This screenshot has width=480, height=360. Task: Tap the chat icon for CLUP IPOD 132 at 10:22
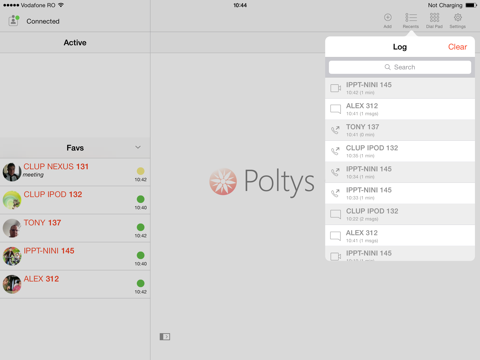[335, 214]
